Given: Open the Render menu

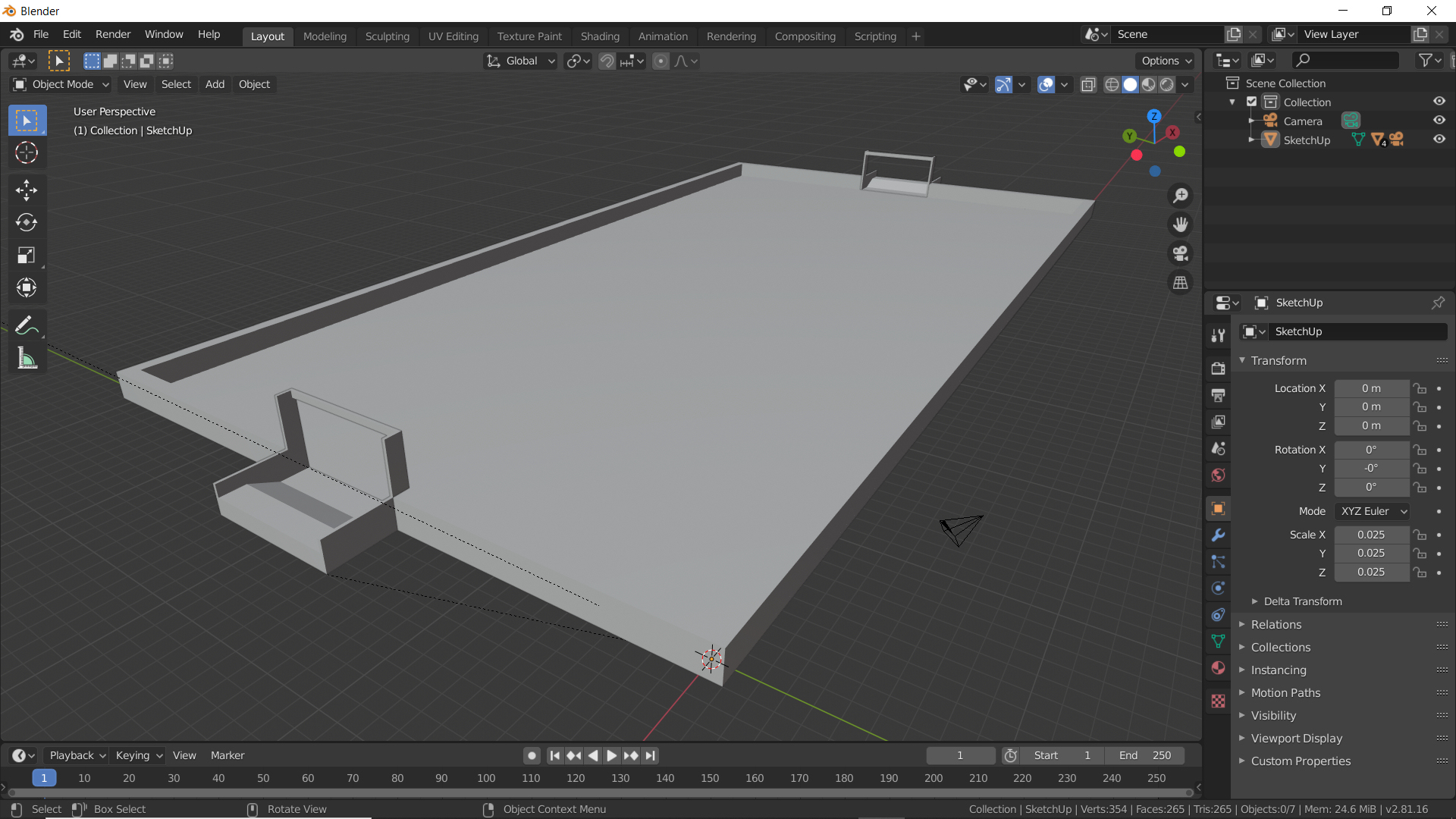Looking at the screenshot, I should [x=112, y=34].
